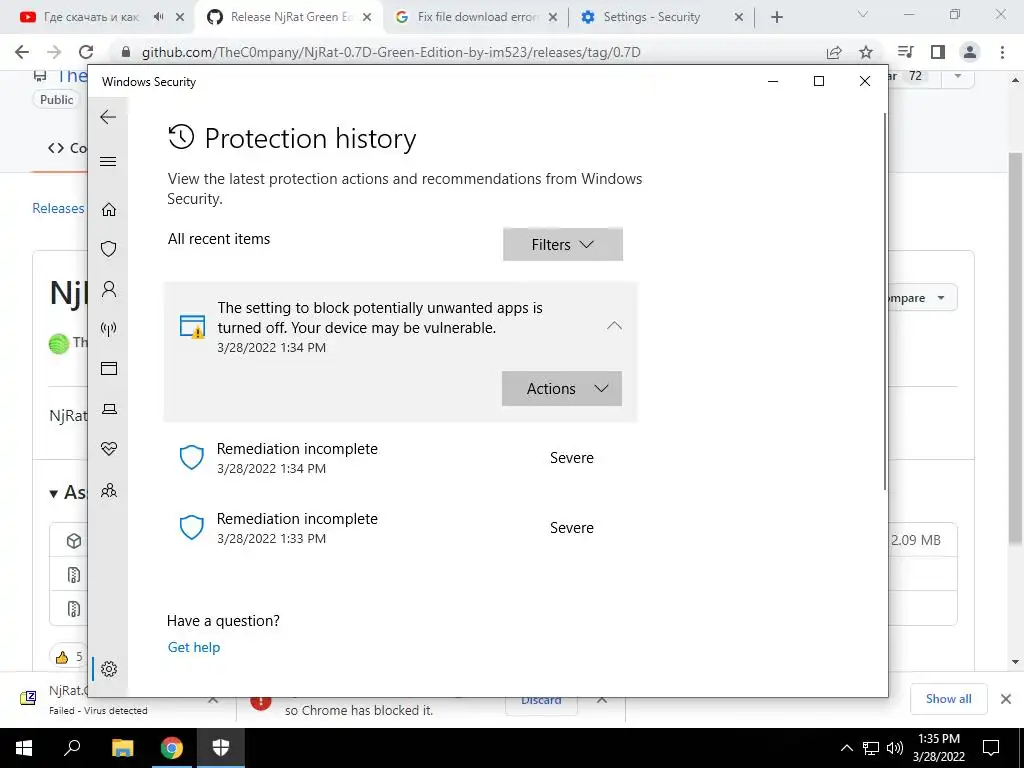Open Account protection person icon
Screen dimensions: 1024x768
coord(108,289)
